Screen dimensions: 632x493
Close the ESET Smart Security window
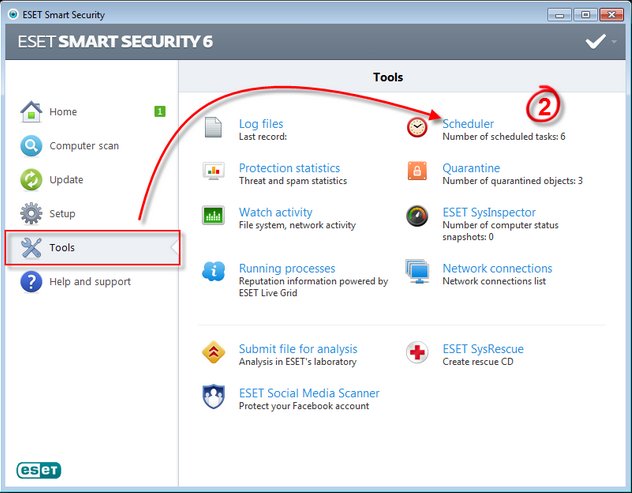(x=611, y=15)
